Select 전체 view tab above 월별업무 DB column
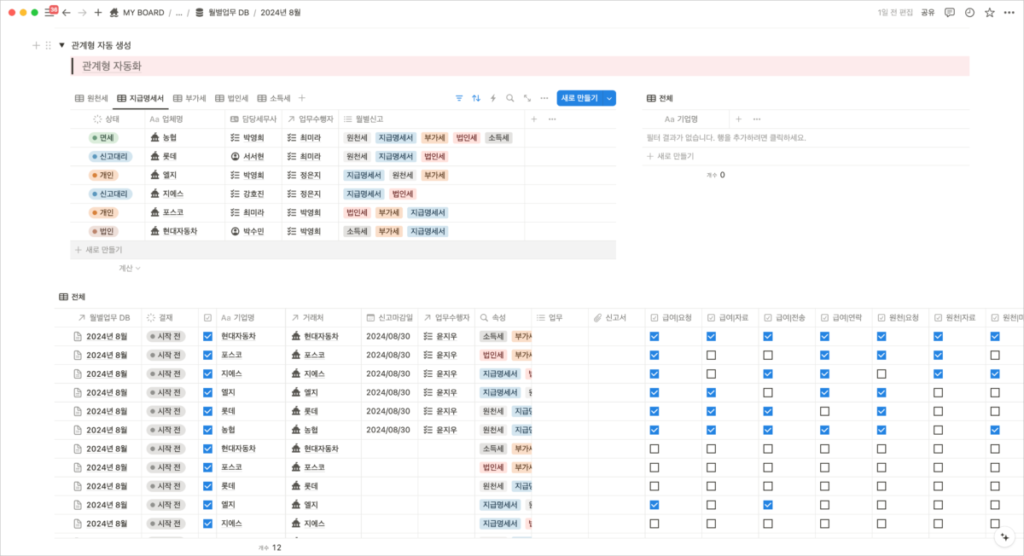Screen dimensions: 1024x556 (x=72, y=297)
